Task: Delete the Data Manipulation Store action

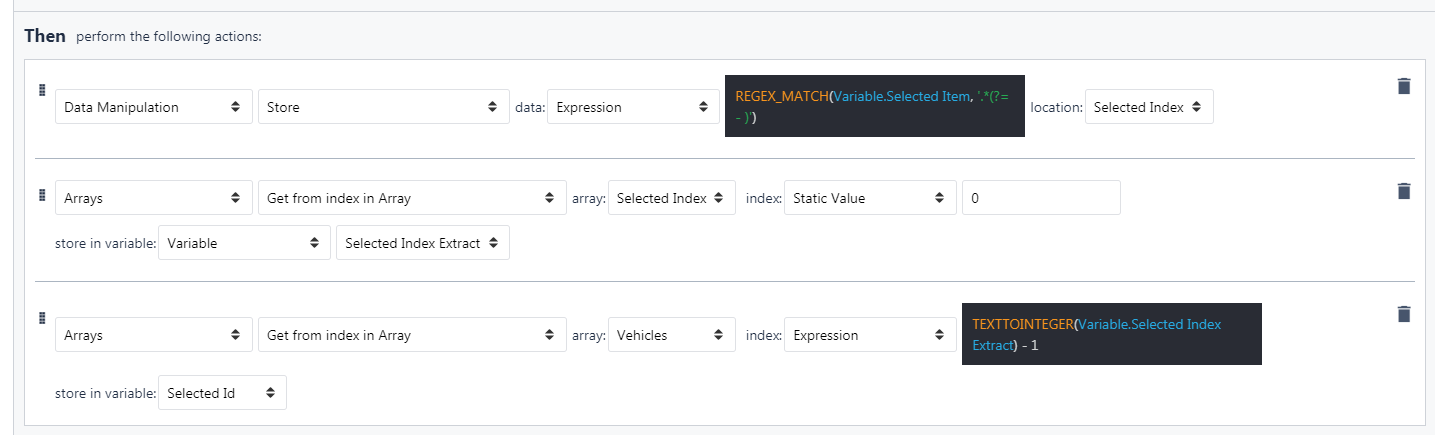Action: point(1403,86)
